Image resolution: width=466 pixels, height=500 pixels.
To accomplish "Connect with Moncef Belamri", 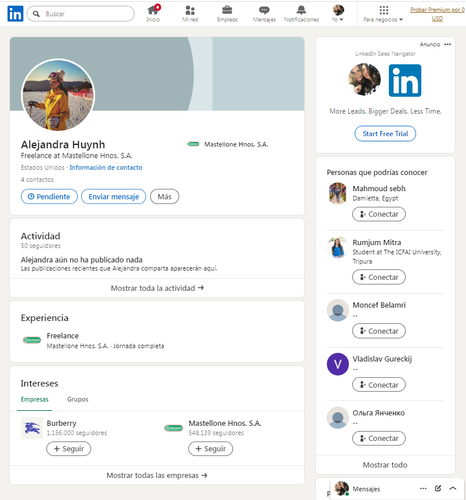I will [x=379, y=331].
